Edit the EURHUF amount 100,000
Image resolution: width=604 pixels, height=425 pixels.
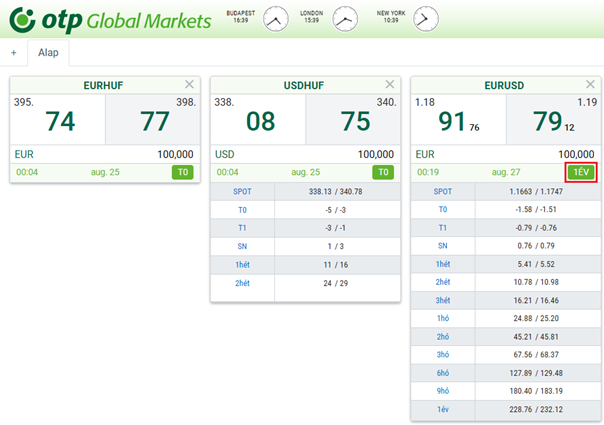click(175, 155)
